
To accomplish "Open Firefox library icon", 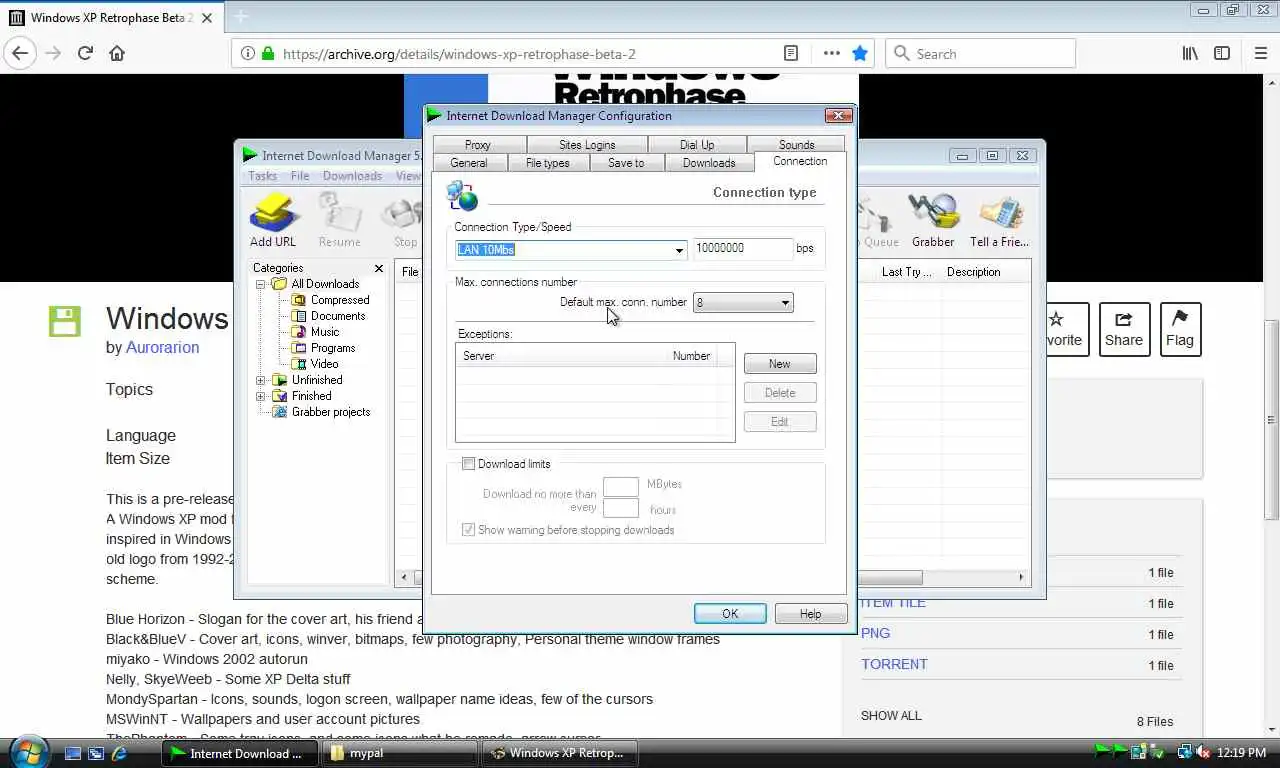I will (1190, 53).
